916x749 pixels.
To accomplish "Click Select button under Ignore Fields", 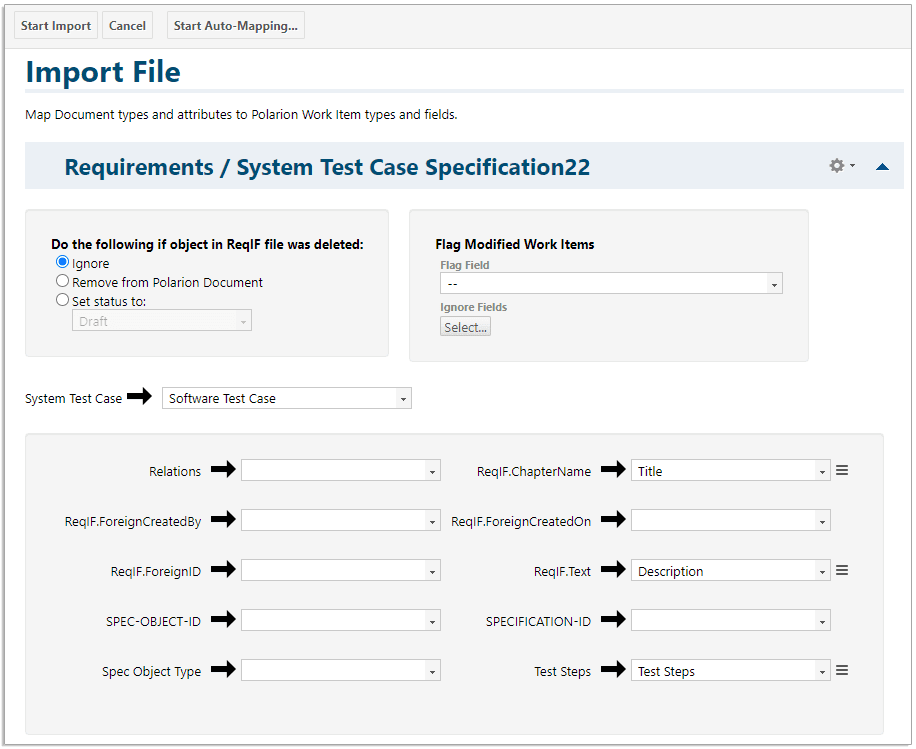I will tap(465, 327).
